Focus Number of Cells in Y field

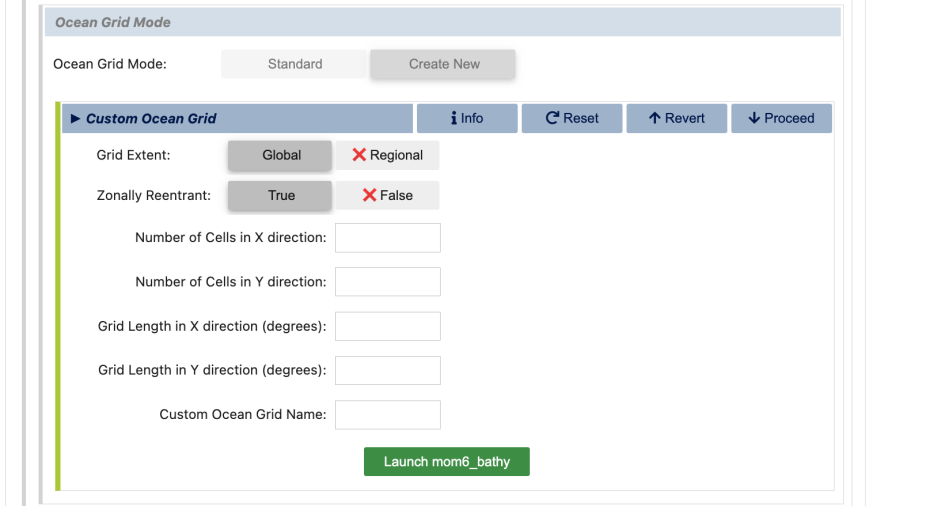[387, 282]
